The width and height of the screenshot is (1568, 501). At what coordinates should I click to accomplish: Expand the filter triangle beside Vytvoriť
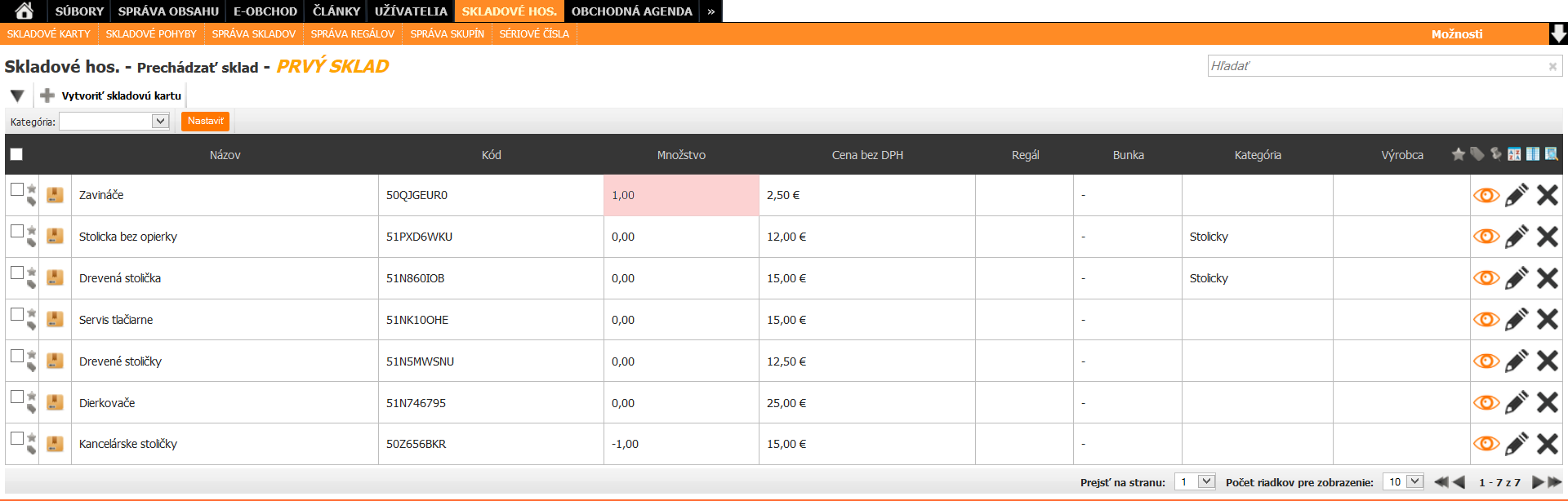(x=16, y=95)
